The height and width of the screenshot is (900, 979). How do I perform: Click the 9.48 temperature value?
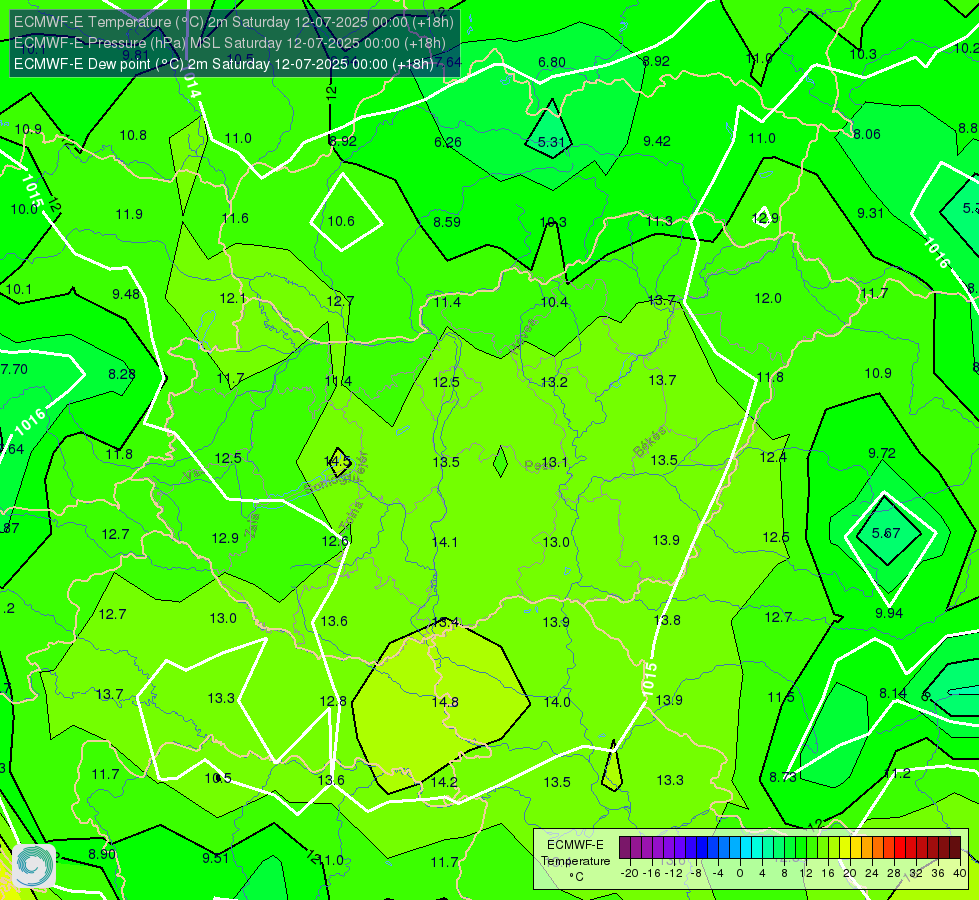tap(126, 294)
